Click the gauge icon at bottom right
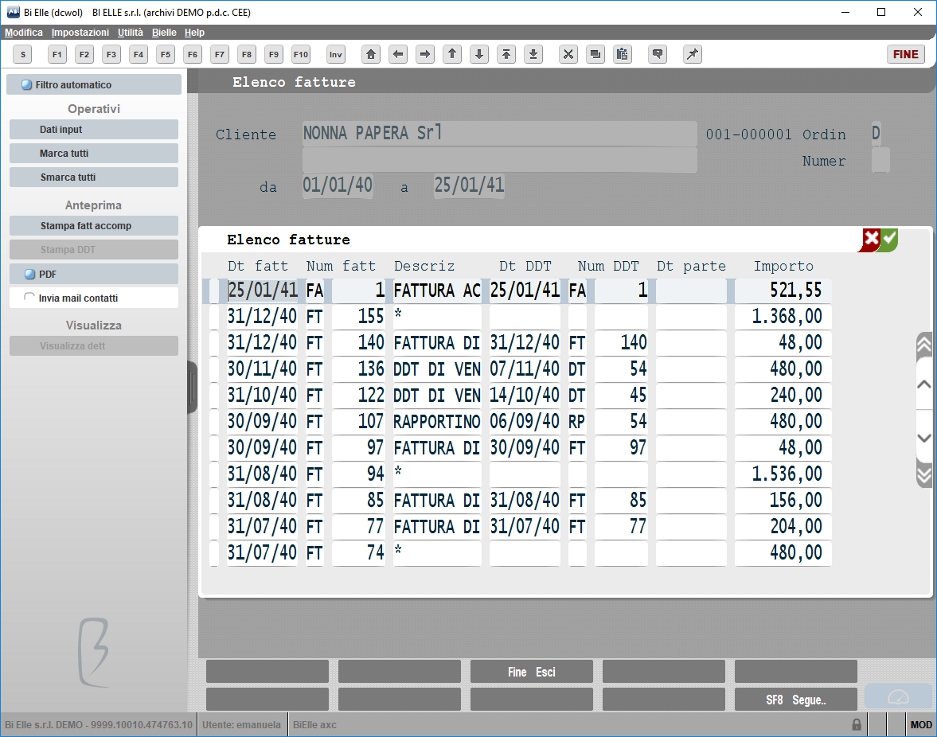 tap(898, 697)
